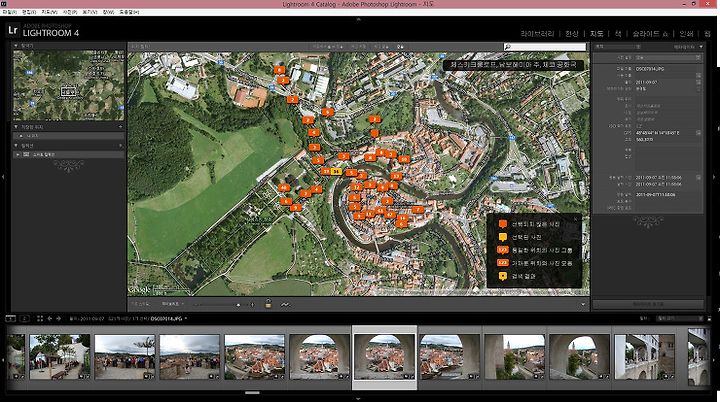
Task: Switch to the 책 module
Action: (618, 34)
